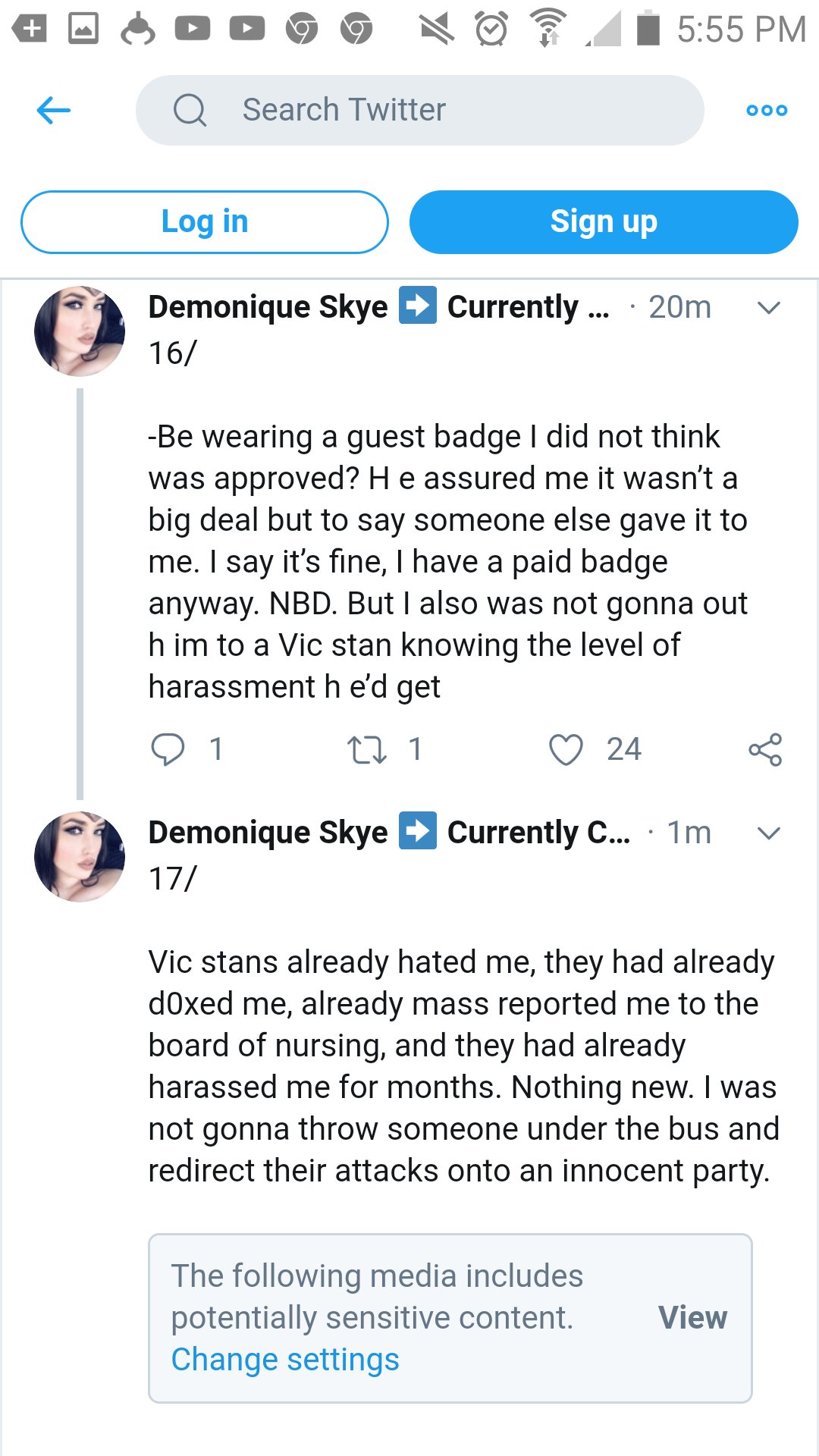Open the Change settings link
This screenshot has height=1456, width=819.
click(285, 1360)
